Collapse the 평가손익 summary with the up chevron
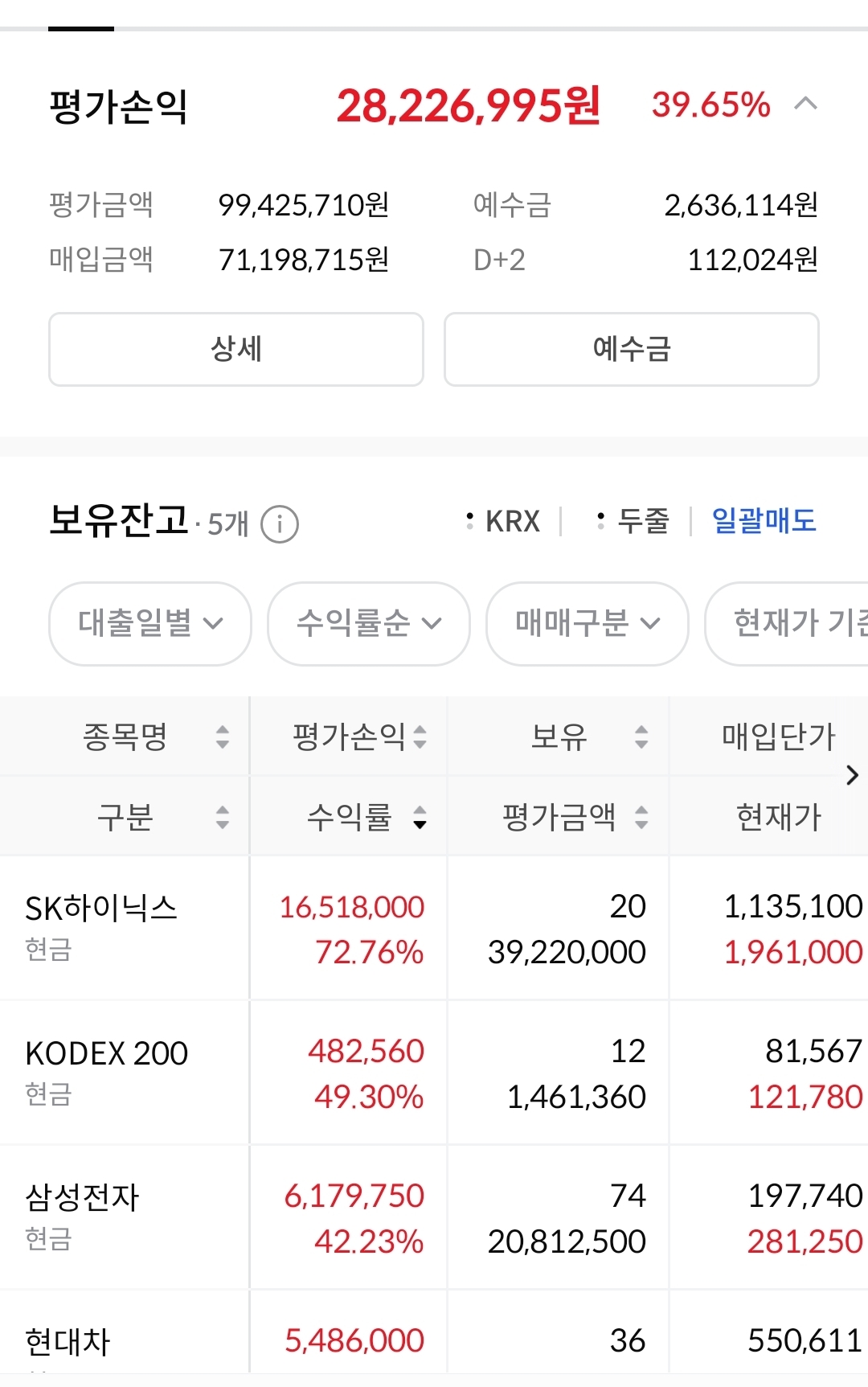Viewport: 868px width, 1387px height. click(x=805, y=104)
